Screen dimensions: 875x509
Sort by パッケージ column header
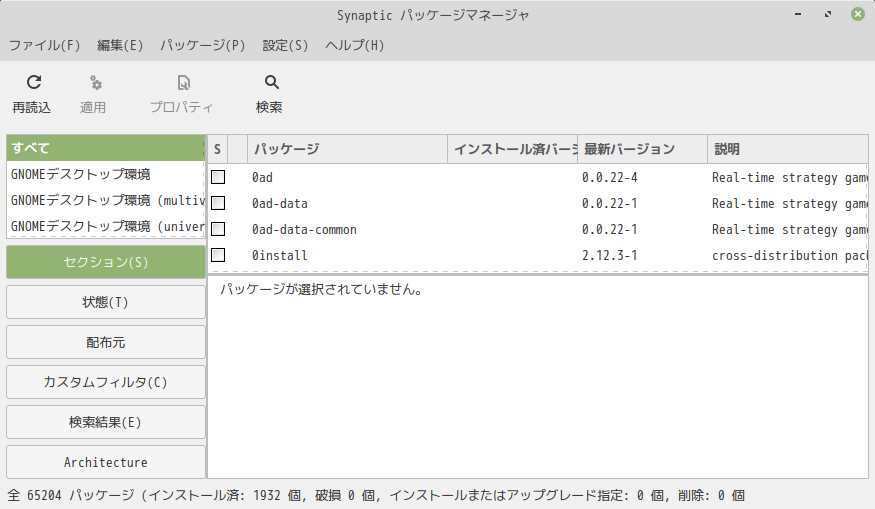point(347,149)
